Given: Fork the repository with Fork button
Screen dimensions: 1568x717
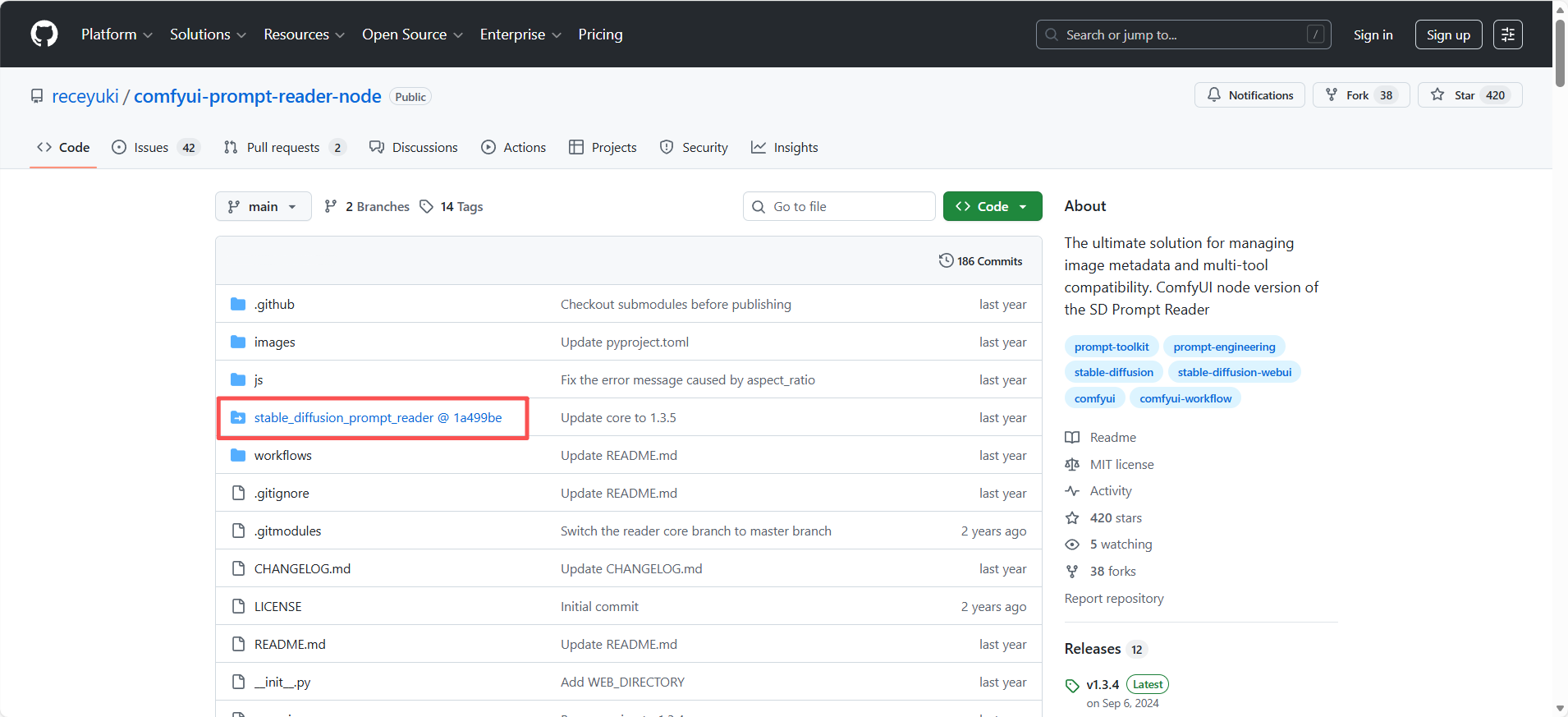Looking at the screenshot, I should pyautogui.click(x=1360, y=95).
